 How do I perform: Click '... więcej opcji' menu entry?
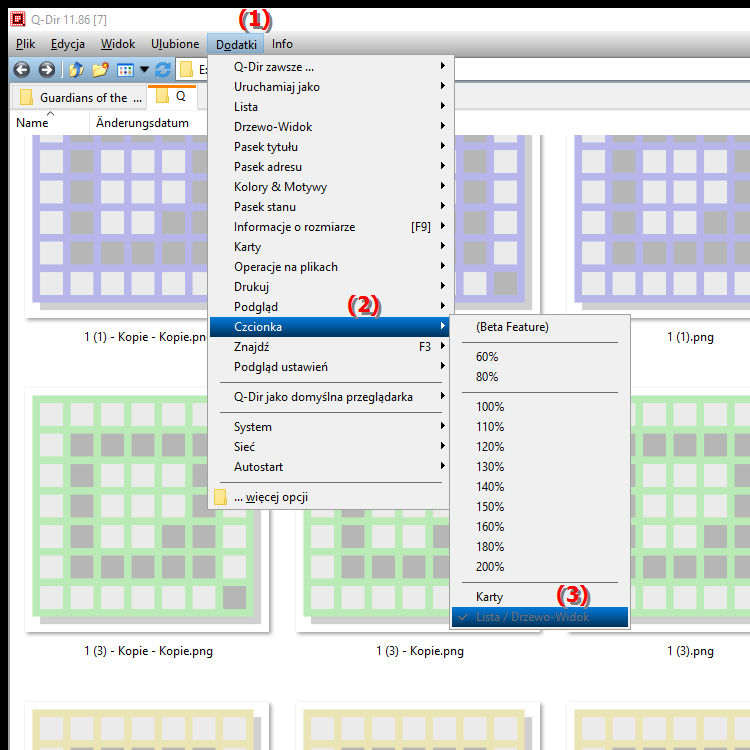point(331,497)
